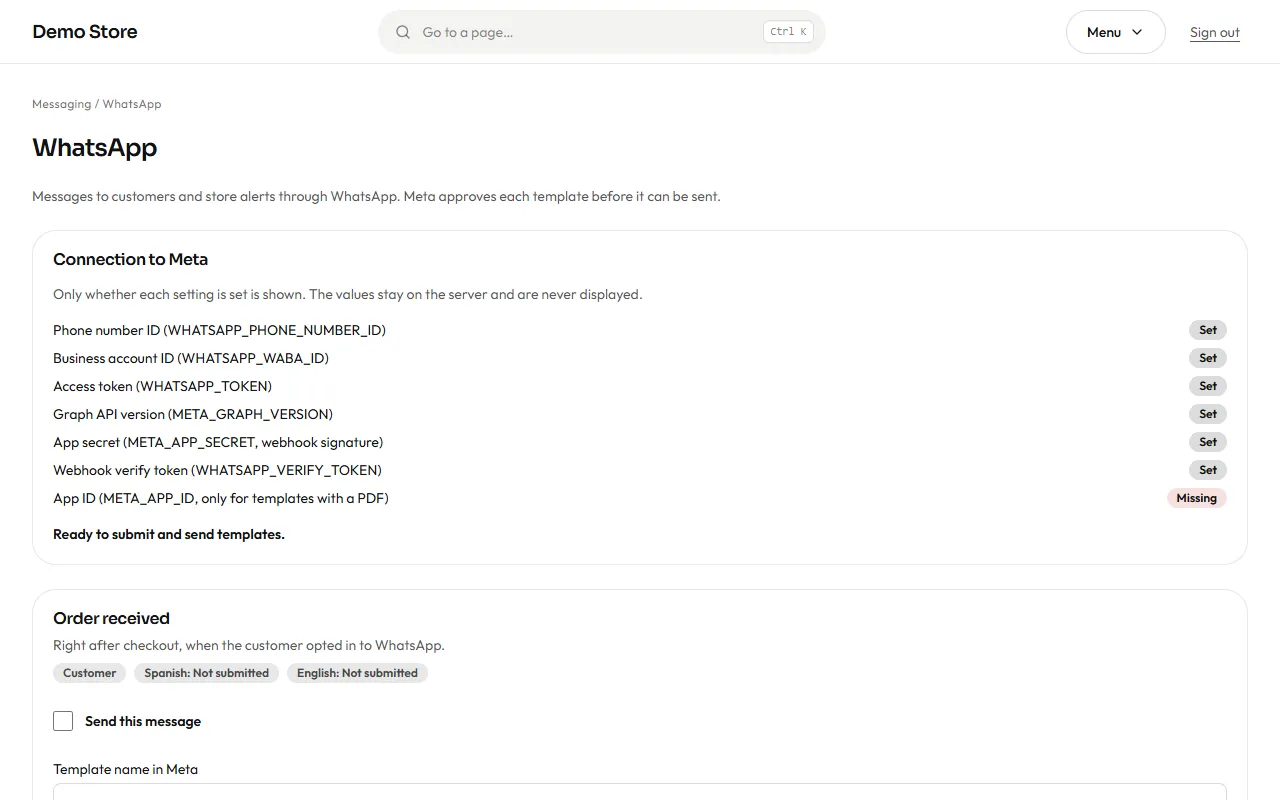The image size is (1280, 800).
Task: Click the WhatsApp page heading
Action: [95, 147]
